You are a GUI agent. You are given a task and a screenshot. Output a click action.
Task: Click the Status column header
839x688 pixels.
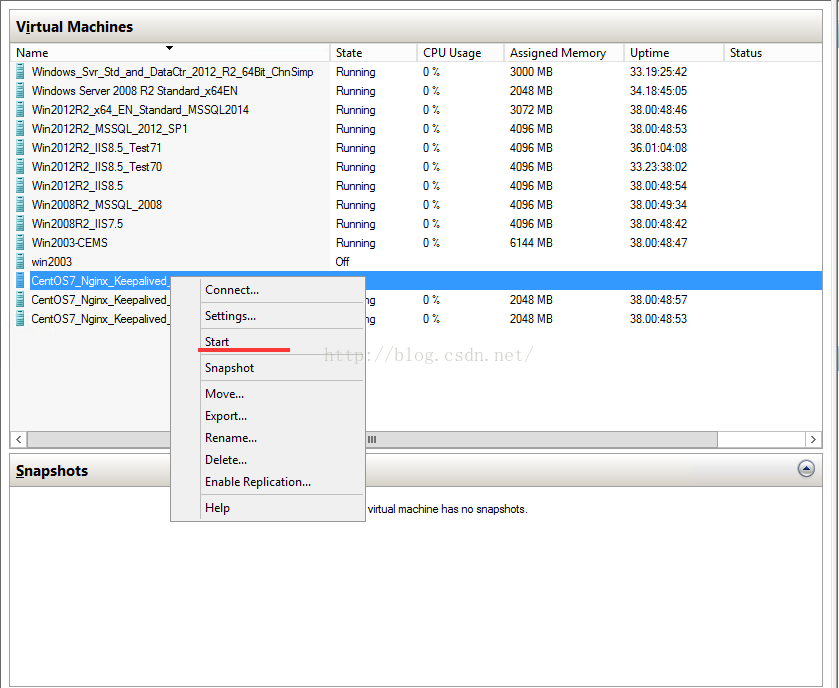773,52
